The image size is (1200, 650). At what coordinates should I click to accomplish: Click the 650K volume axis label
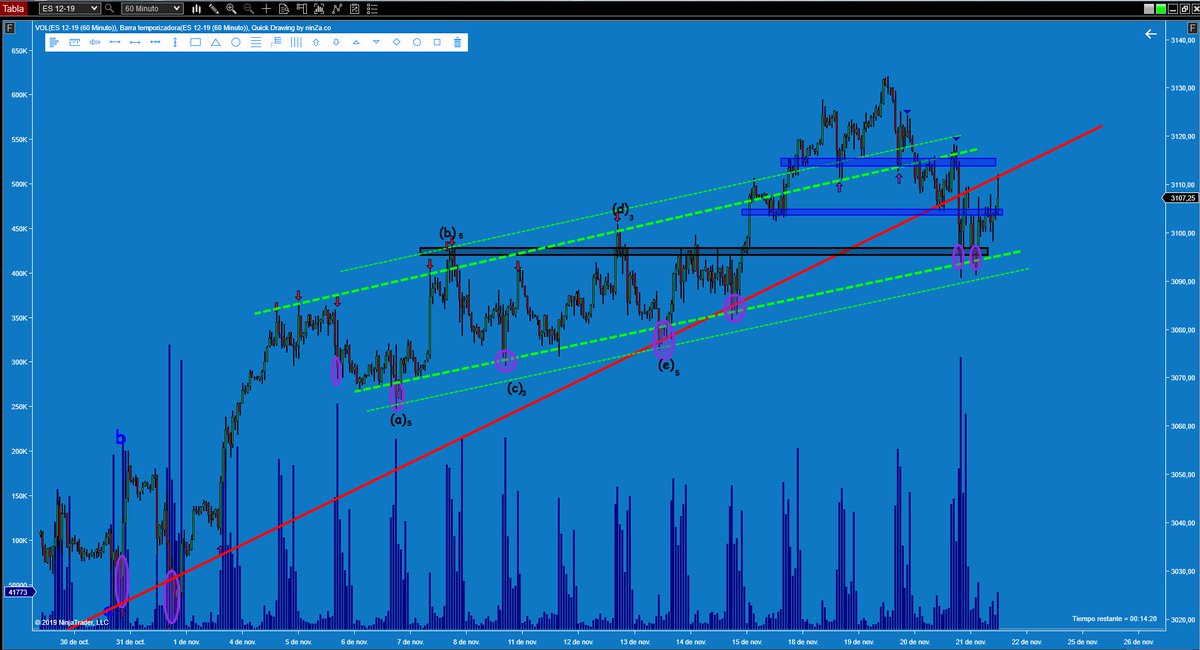coord(19,51)
